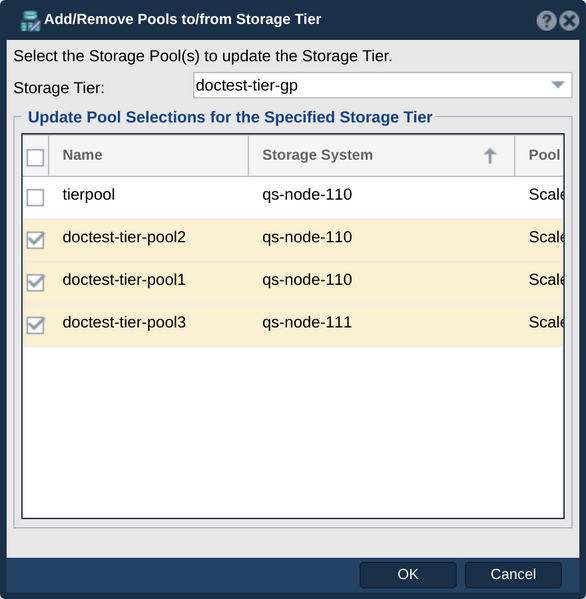This screenshot has width=586, height=599.
Task: Open the help question mark icon
Action: 546,21
